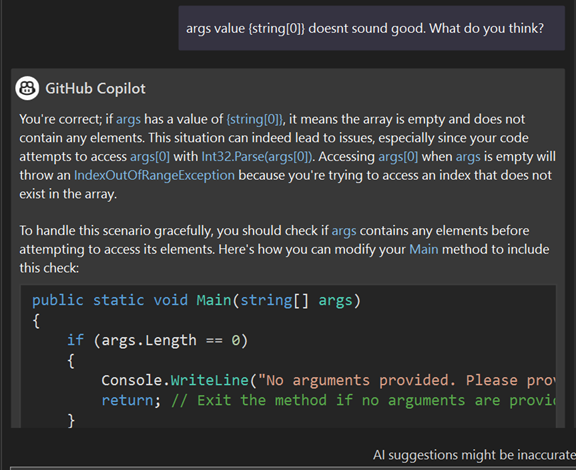Click the "AI suggestions might be inaccurate" notice
576x470 pixels.
point(474,455)
